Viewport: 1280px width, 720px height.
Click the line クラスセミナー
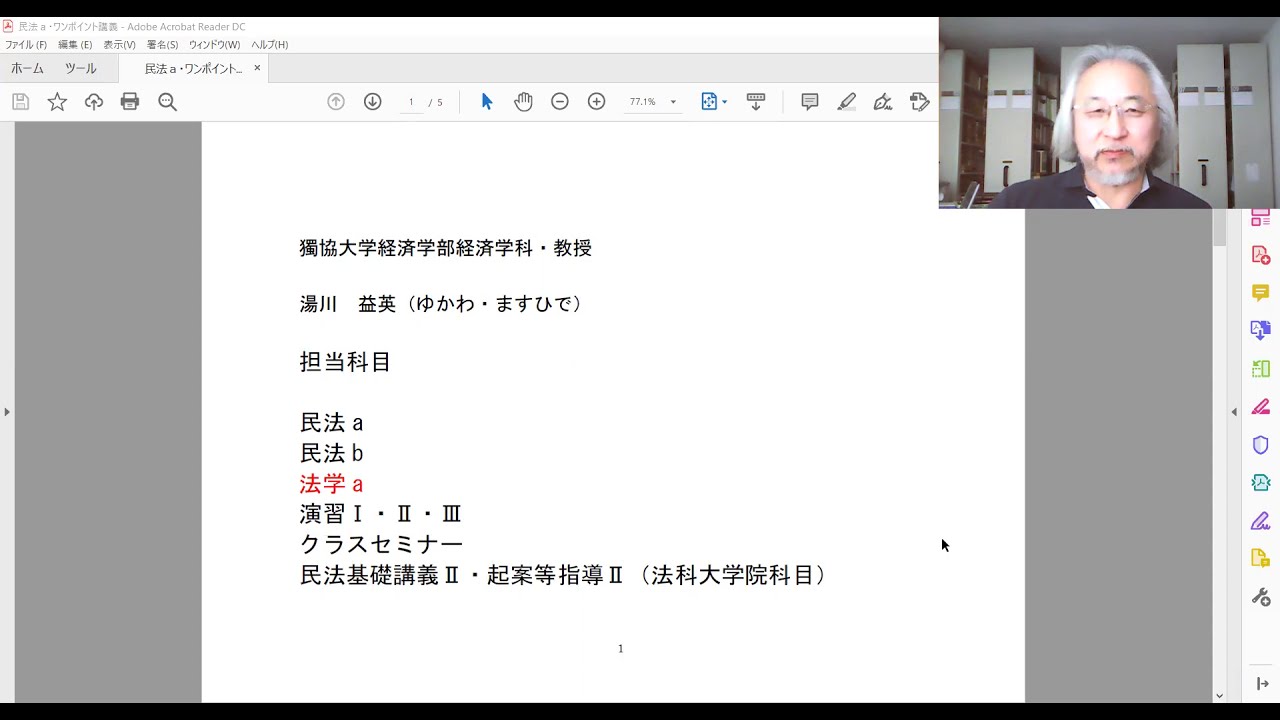coord(381,545)
